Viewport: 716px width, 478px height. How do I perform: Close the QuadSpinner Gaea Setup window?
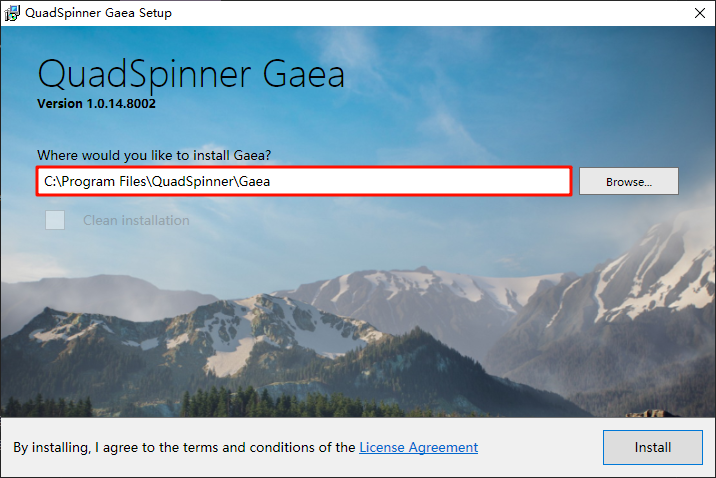pyautogui.click(x=697, y=13)
